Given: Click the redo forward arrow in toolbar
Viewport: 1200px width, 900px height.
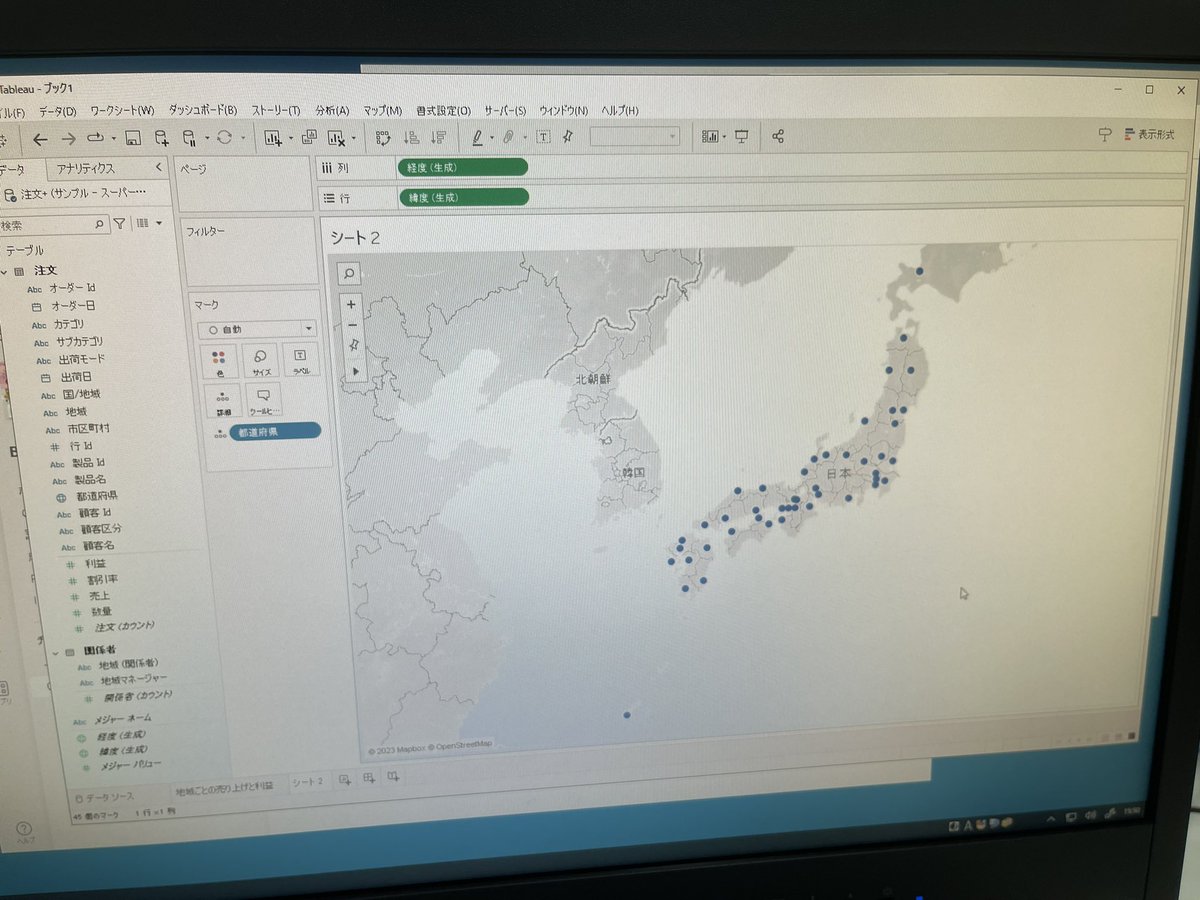Looking at the screenshot, I should tap(68, 138).
